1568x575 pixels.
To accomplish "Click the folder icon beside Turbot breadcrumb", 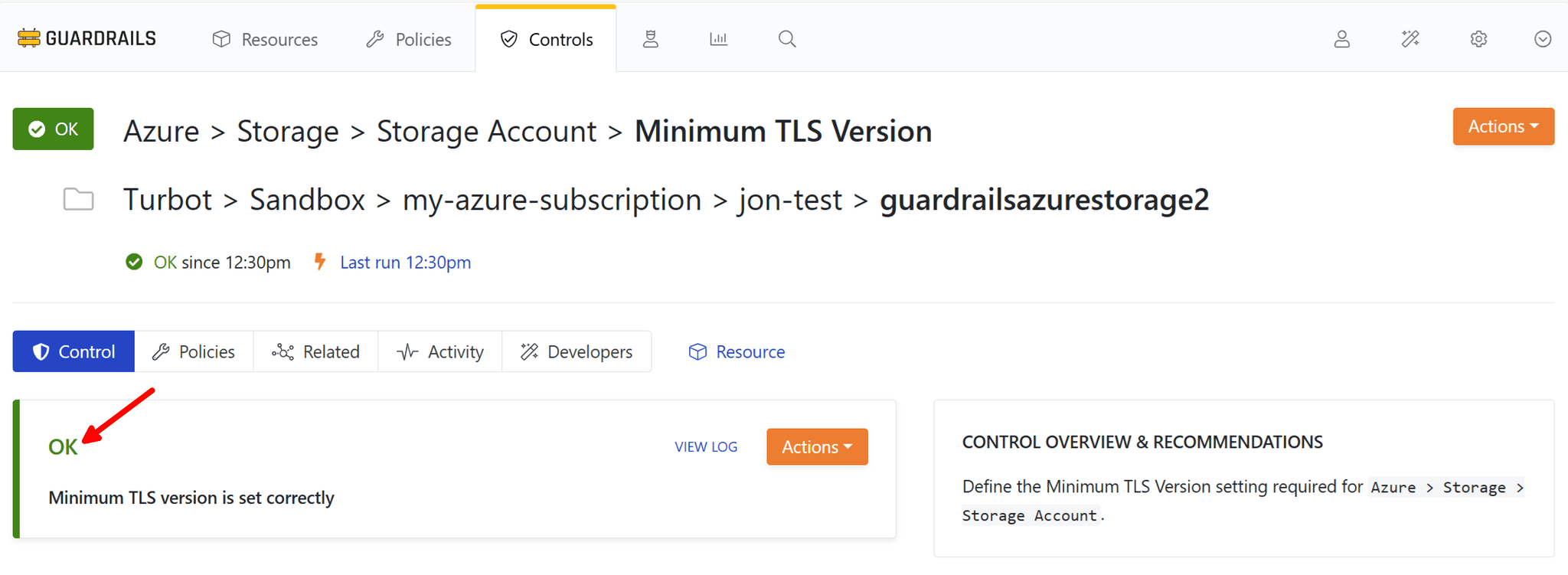I will 78,200.
